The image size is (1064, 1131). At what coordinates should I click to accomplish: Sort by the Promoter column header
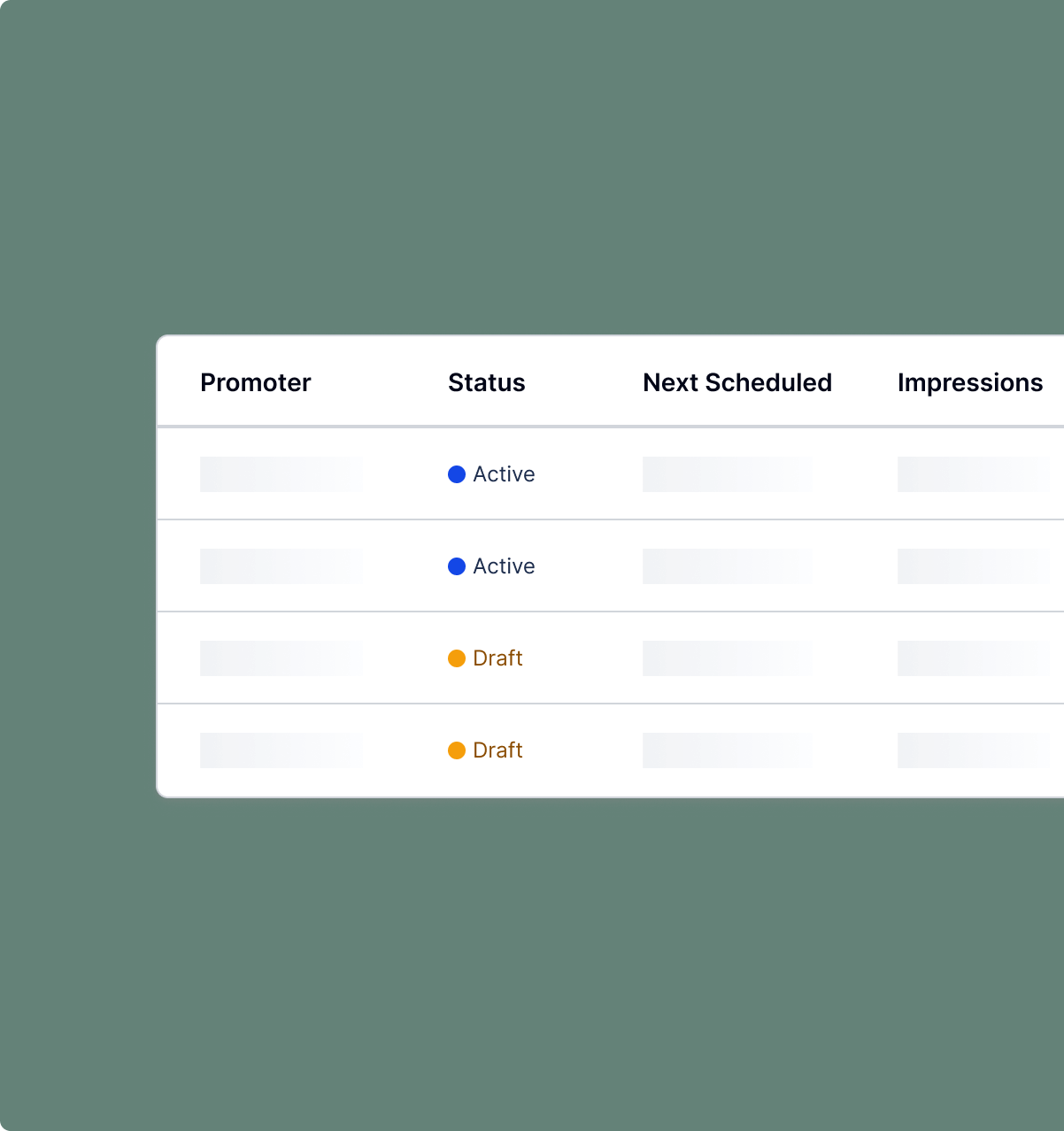coord(256,382)
